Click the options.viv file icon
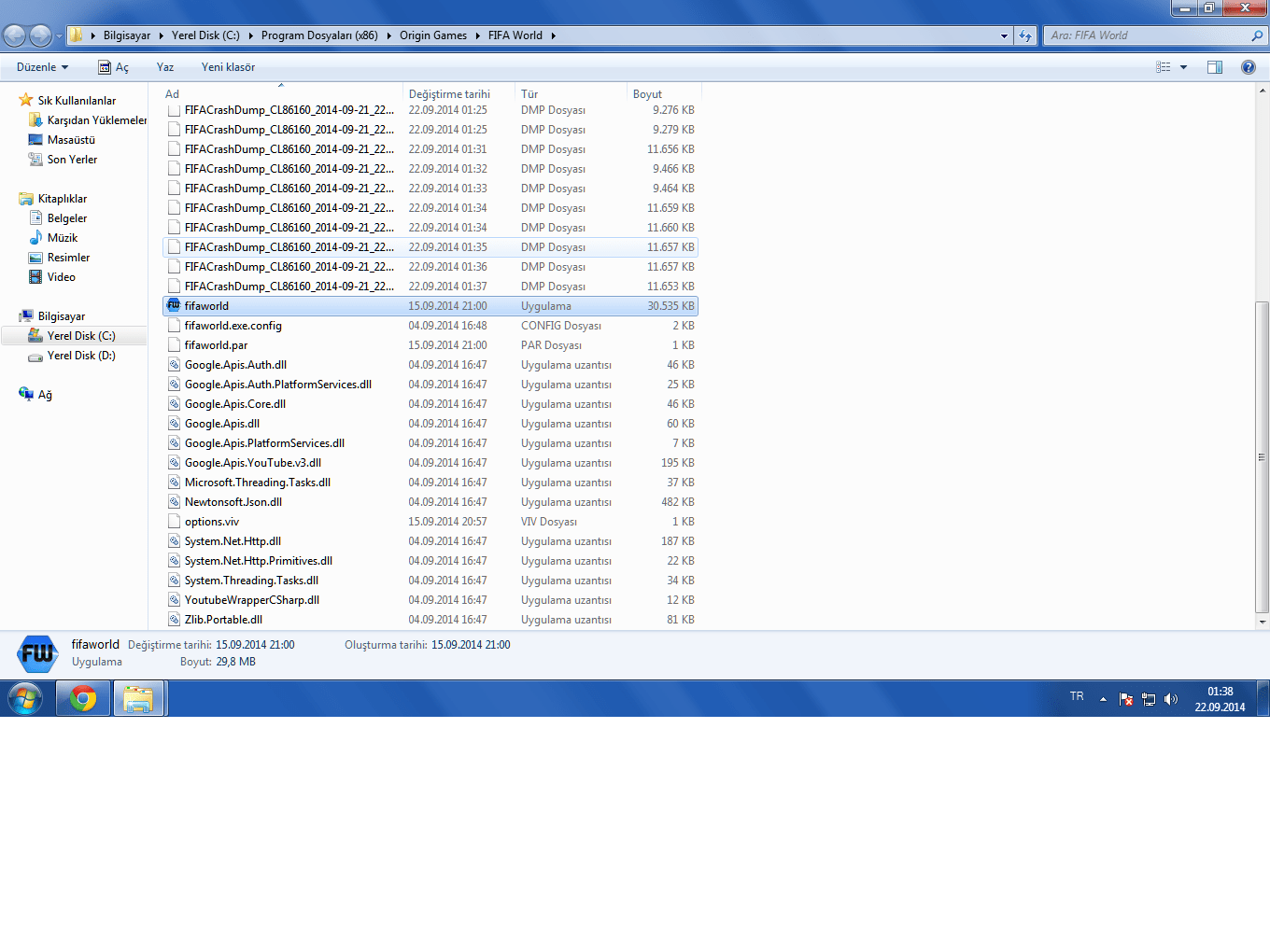The width and height of the screenshot is (1270, 952). click(x=174, y=521)
